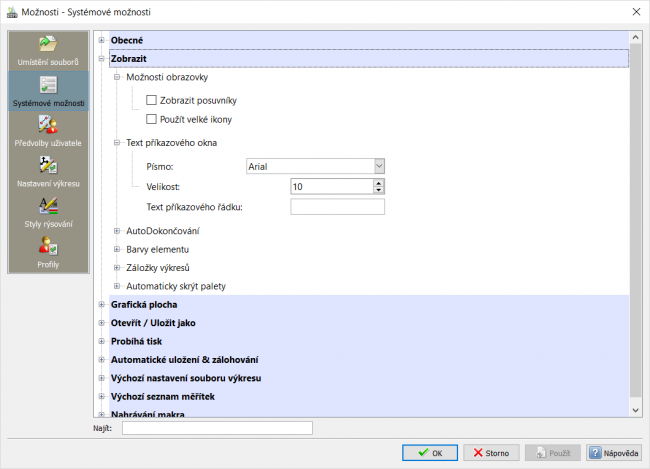Open the Písmo font dropdown

coord(379,166)
